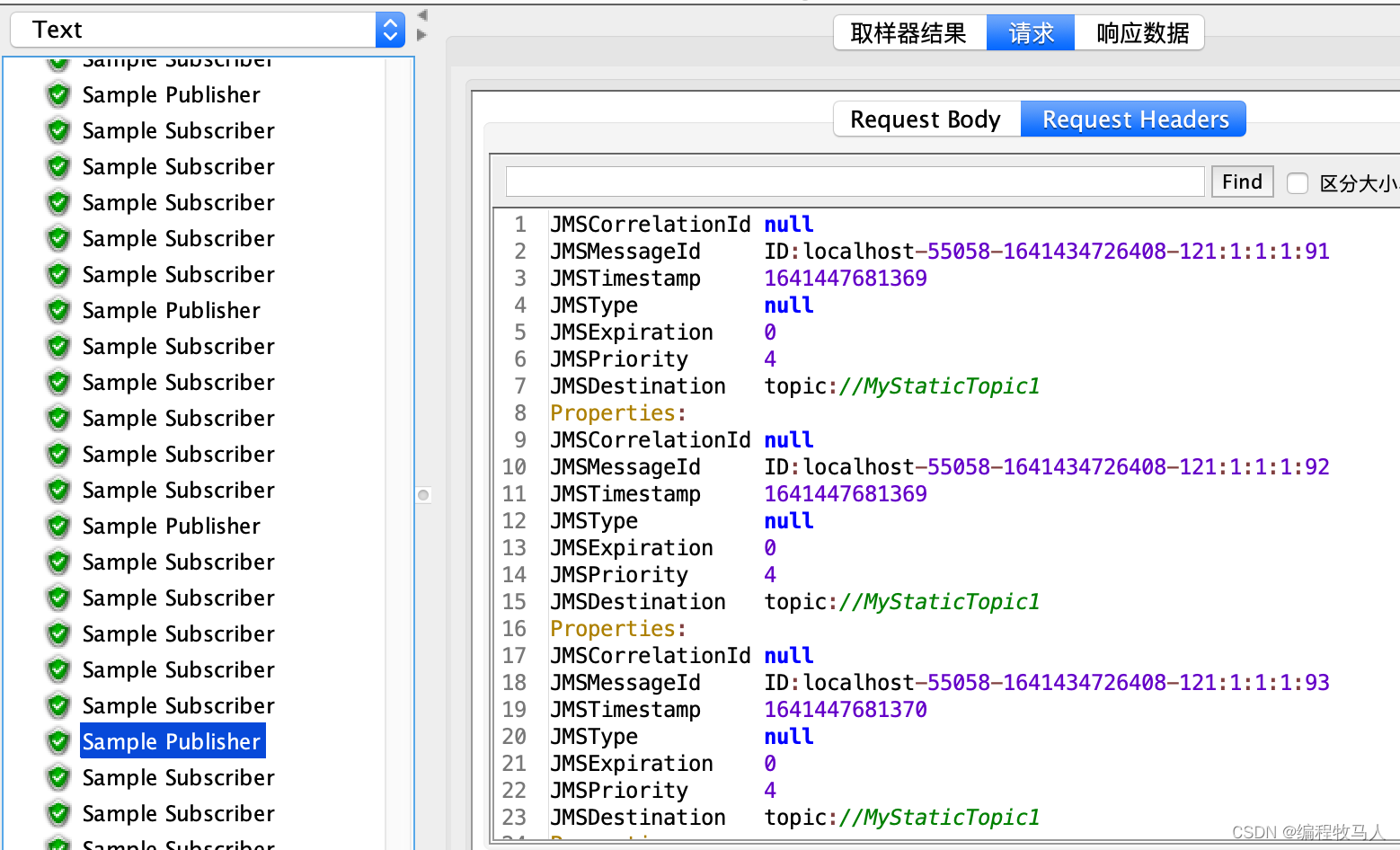Screen dimensions: 1400x850
Task: Click JMSPriority on line 6
Action: click(619, 359)
